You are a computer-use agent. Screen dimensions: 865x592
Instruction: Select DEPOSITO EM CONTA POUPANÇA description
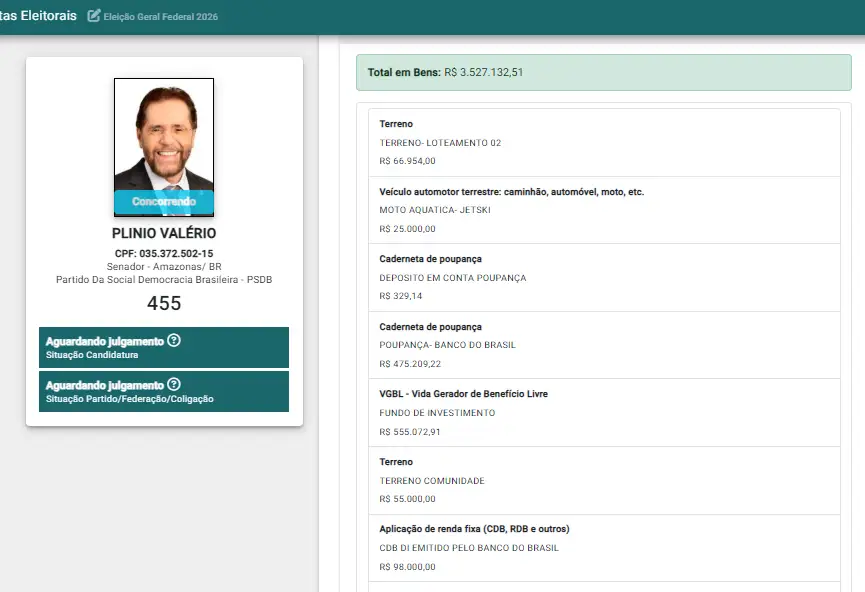tap(453, 278)
